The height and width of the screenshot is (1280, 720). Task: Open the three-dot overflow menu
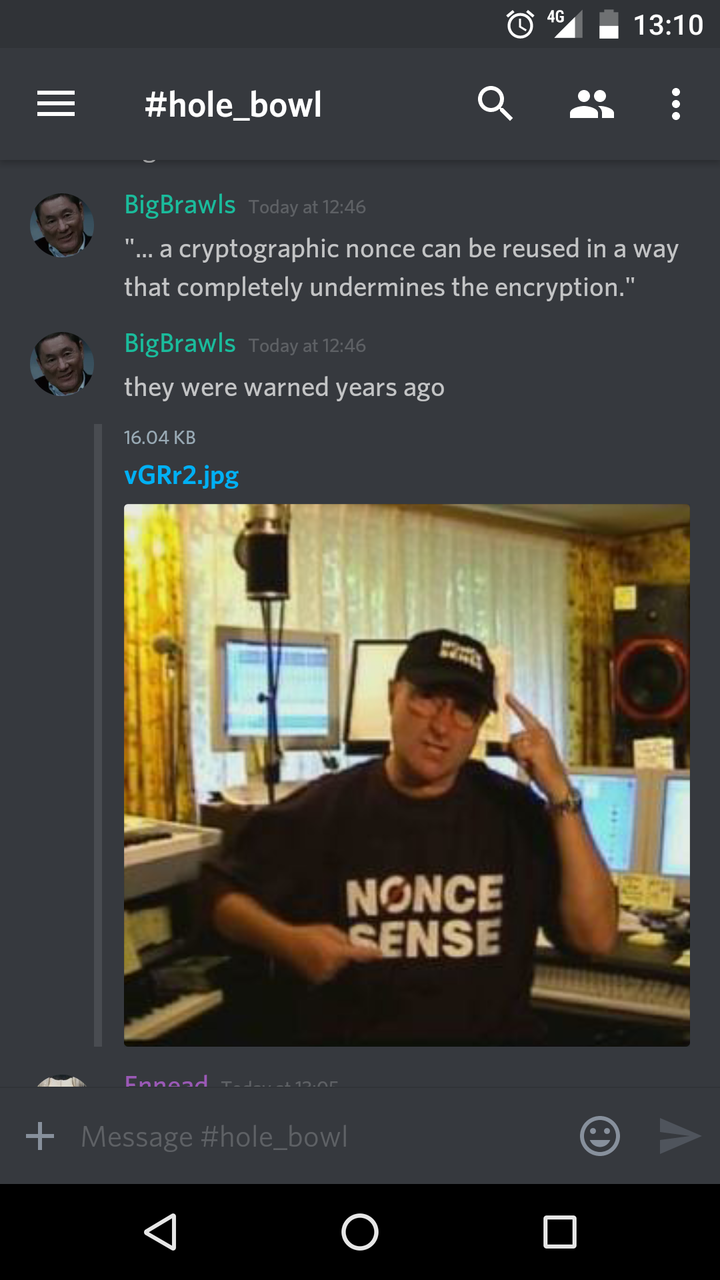click(x=676, y=104)
